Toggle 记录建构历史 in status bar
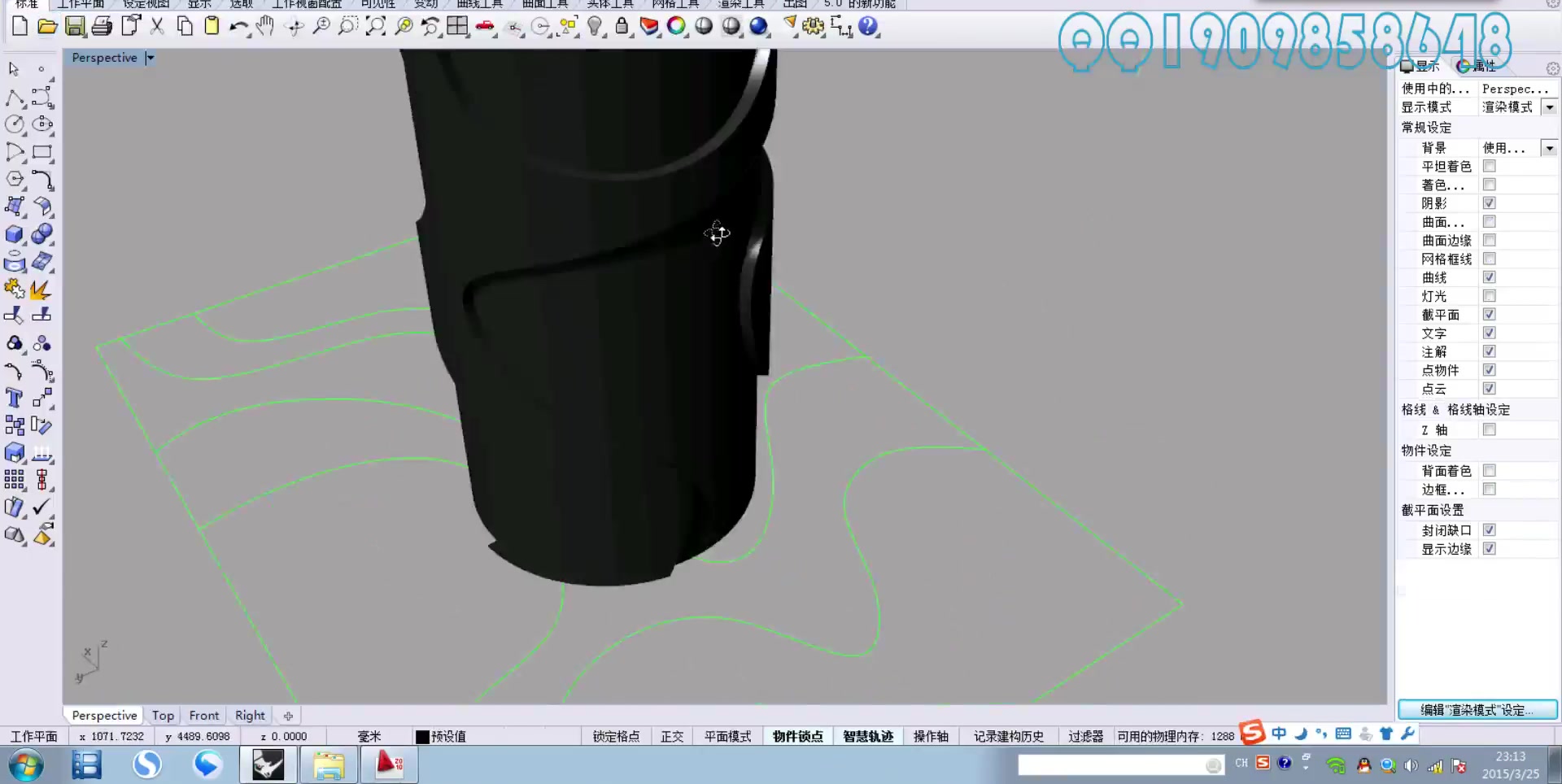1562x784 pixels. click(x=1009, y=737)
